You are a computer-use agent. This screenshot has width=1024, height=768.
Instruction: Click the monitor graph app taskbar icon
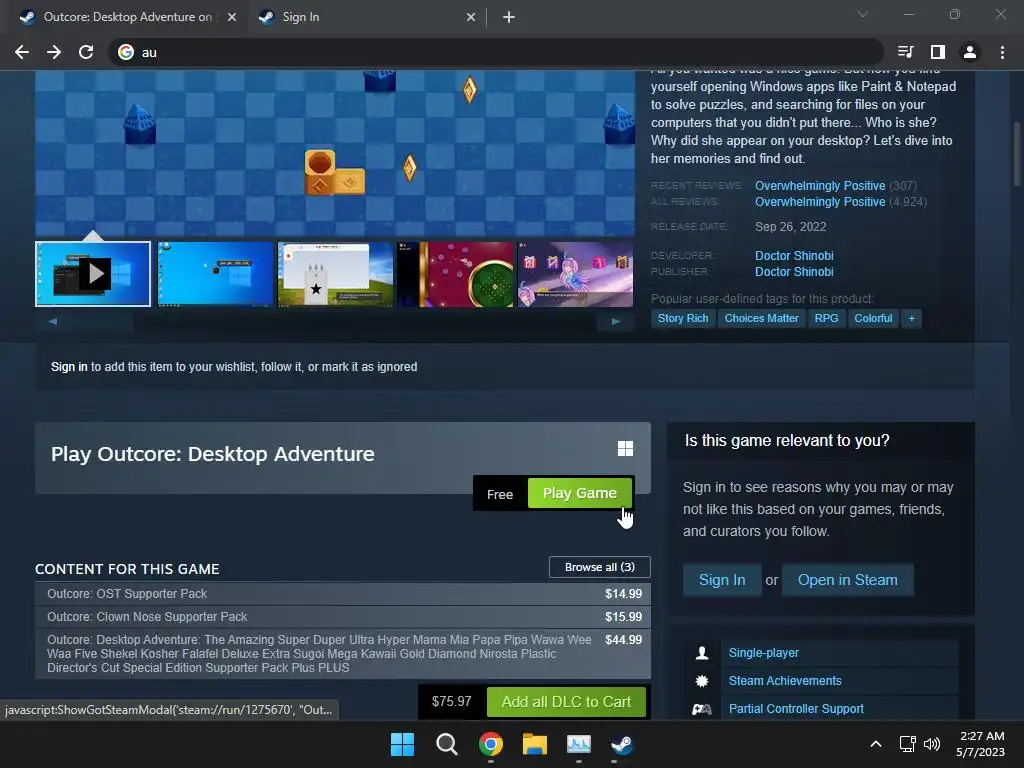click(579, 744)
